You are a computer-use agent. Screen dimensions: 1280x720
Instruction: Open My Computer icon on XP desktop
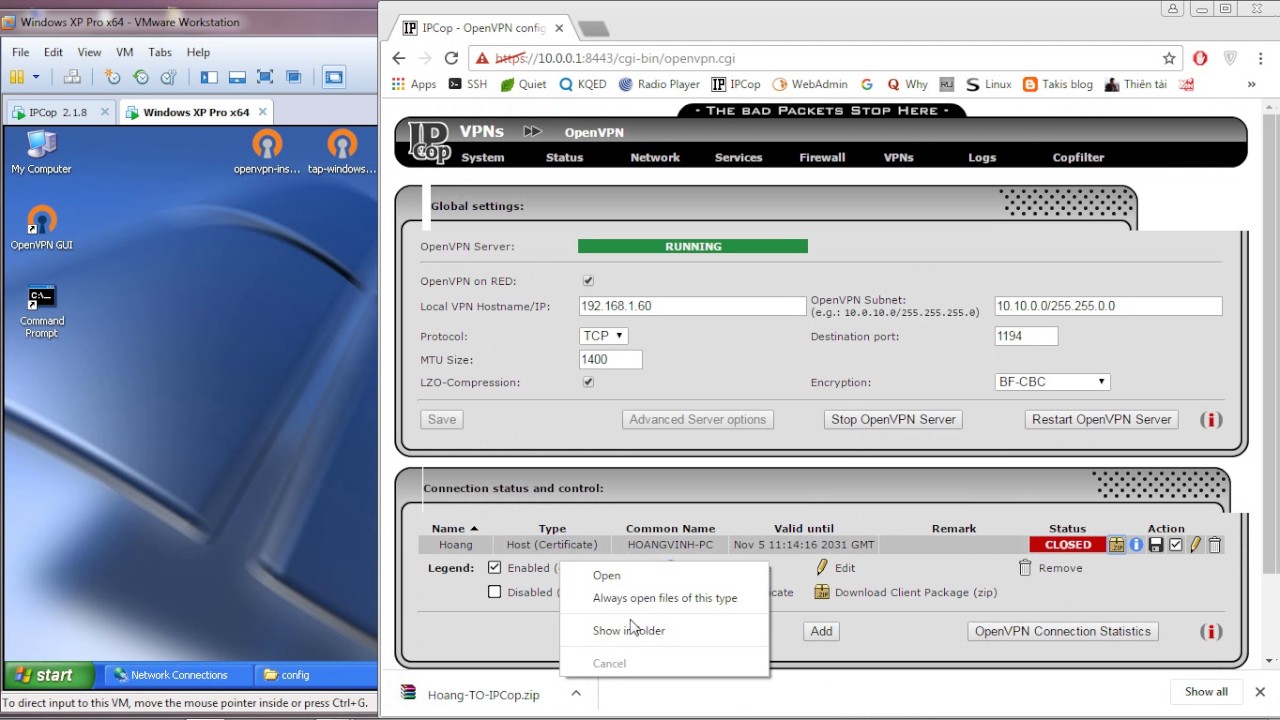click(41, 152)
